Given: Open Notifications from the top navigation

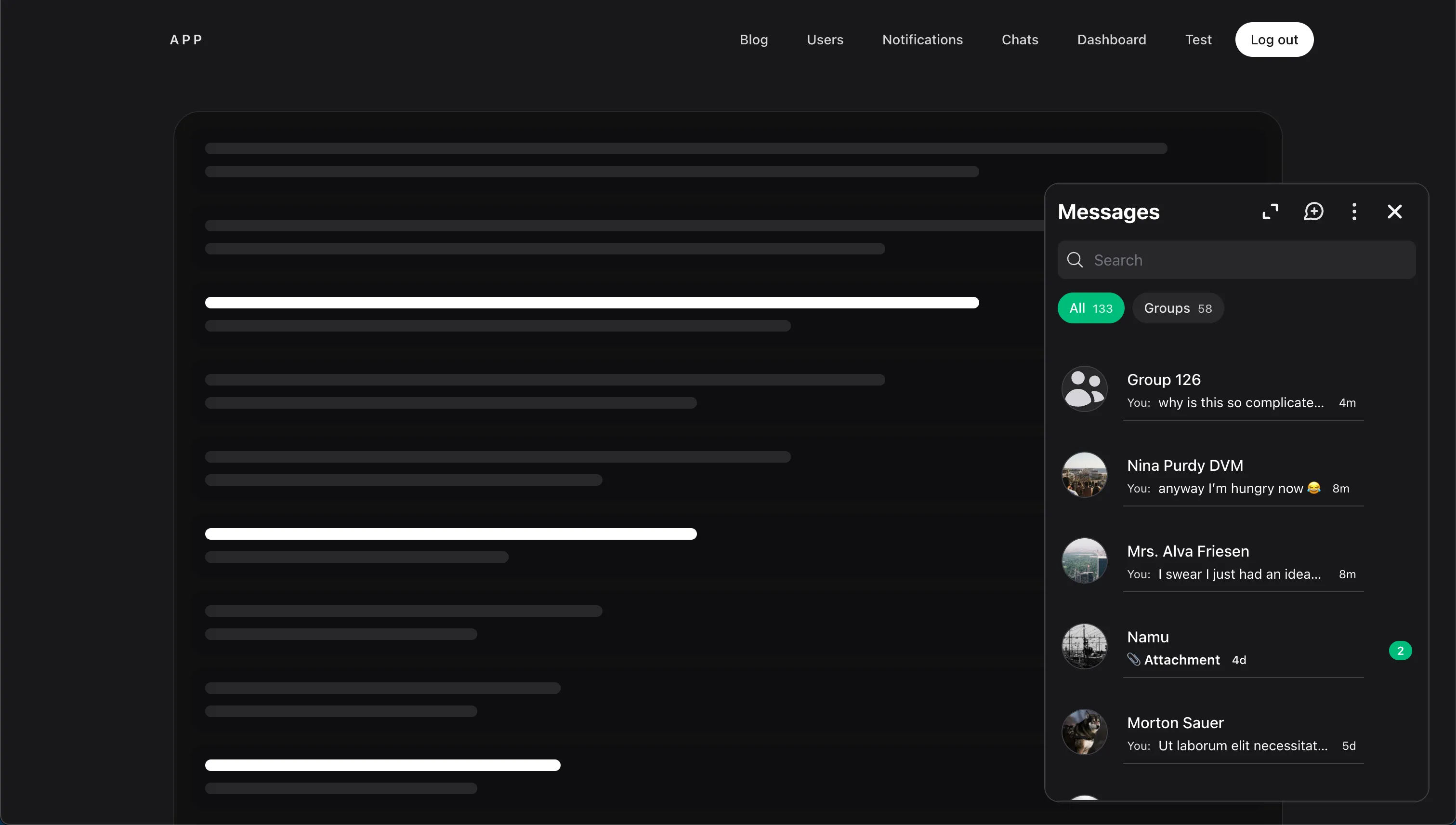Looking at the screenshot, I should pyautogui.click(x=922, y=40).
